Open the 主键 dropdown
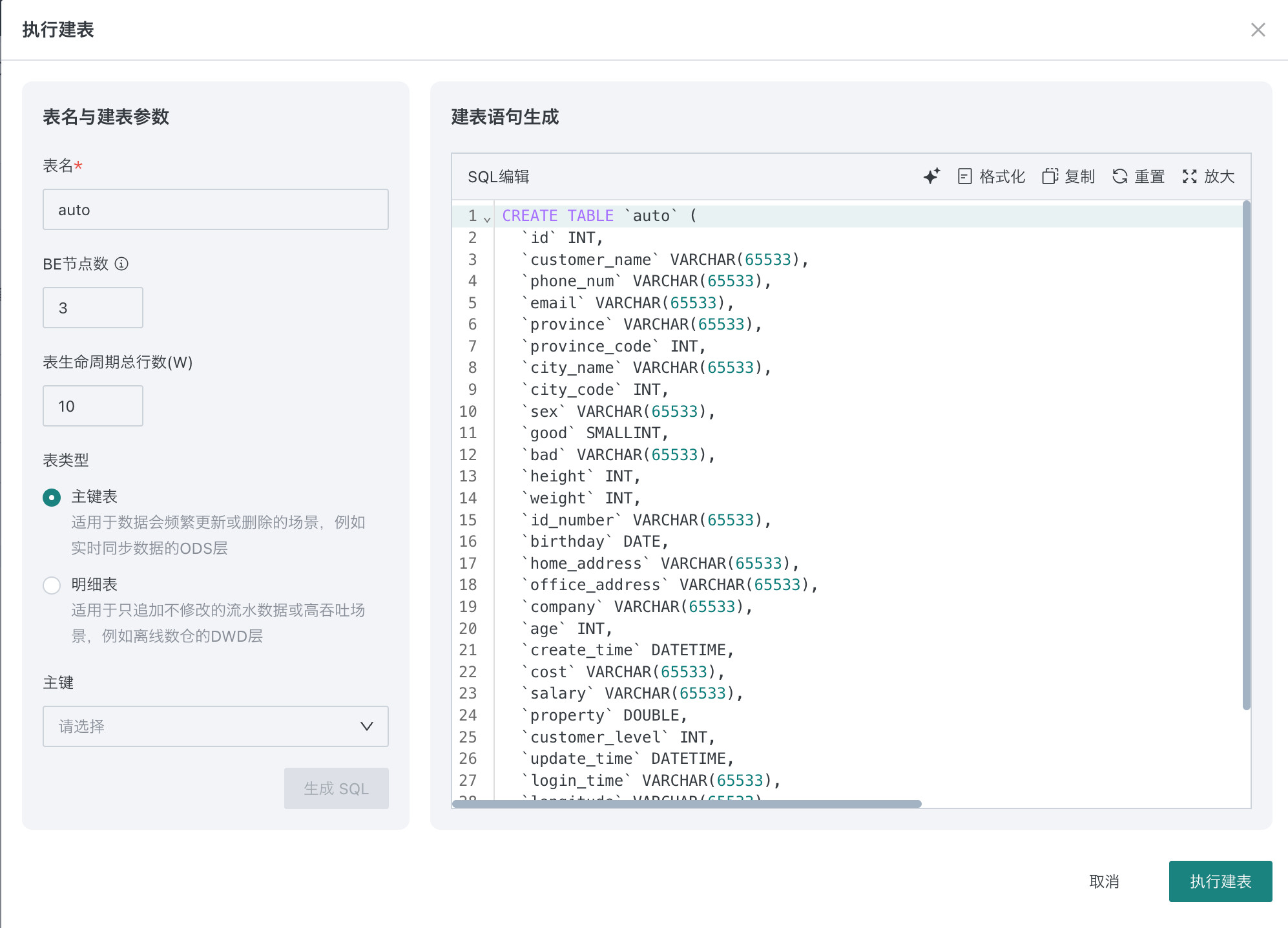Screen dimensions: 1288x928 coord(215,726)
